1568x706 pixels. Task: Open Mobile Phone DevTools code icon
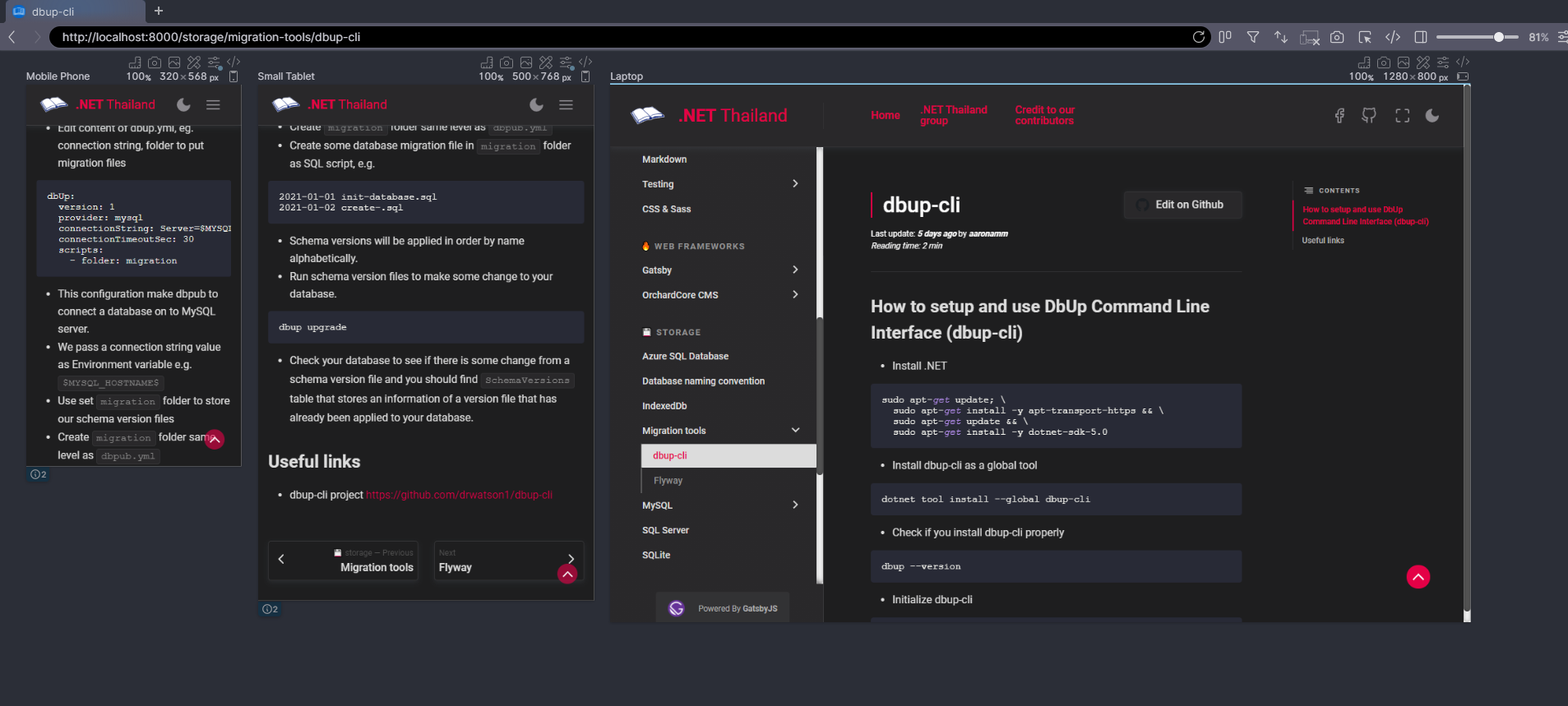point(234,62)
